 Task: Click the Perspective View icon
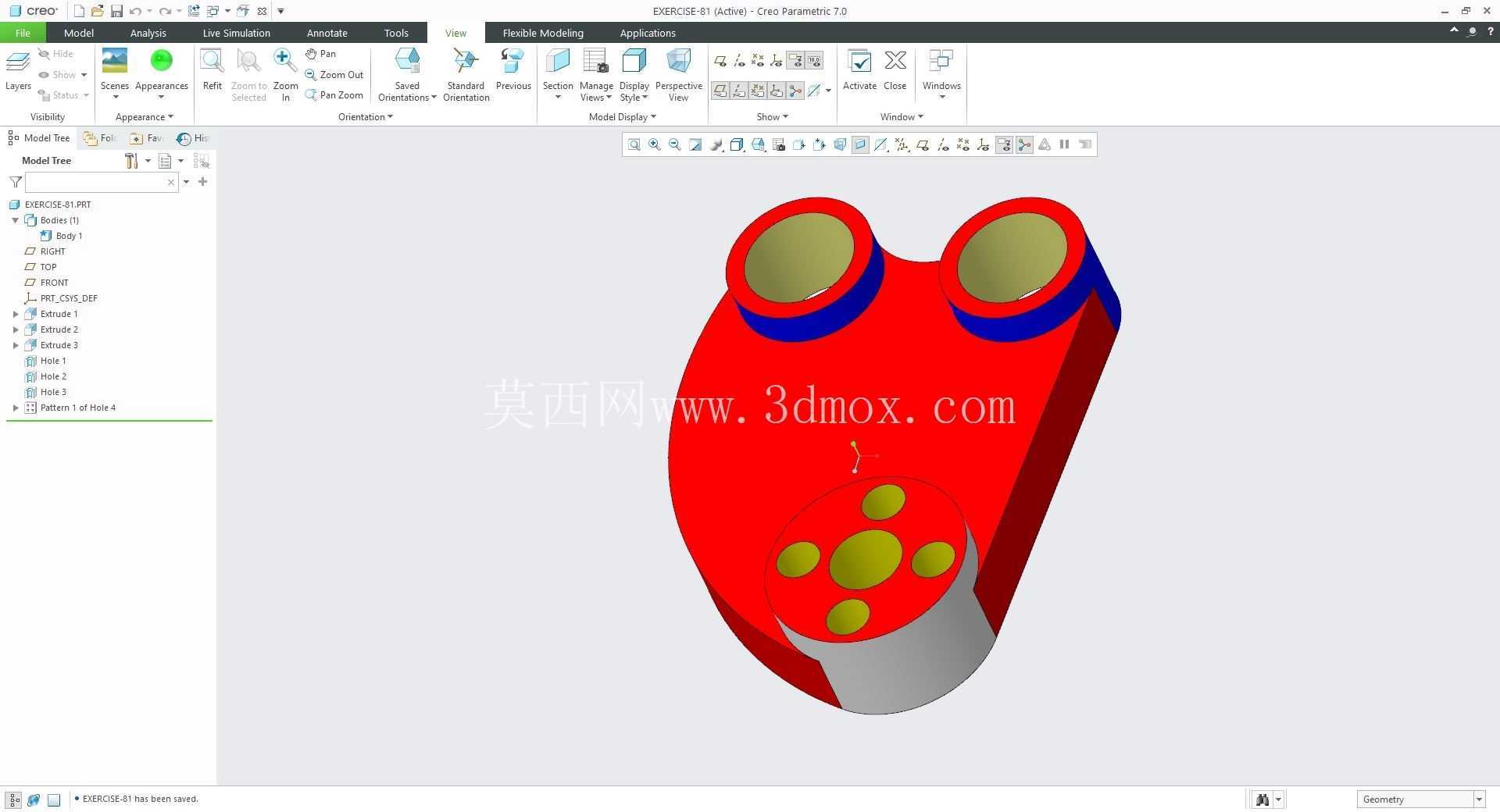[x=678, y=61]
